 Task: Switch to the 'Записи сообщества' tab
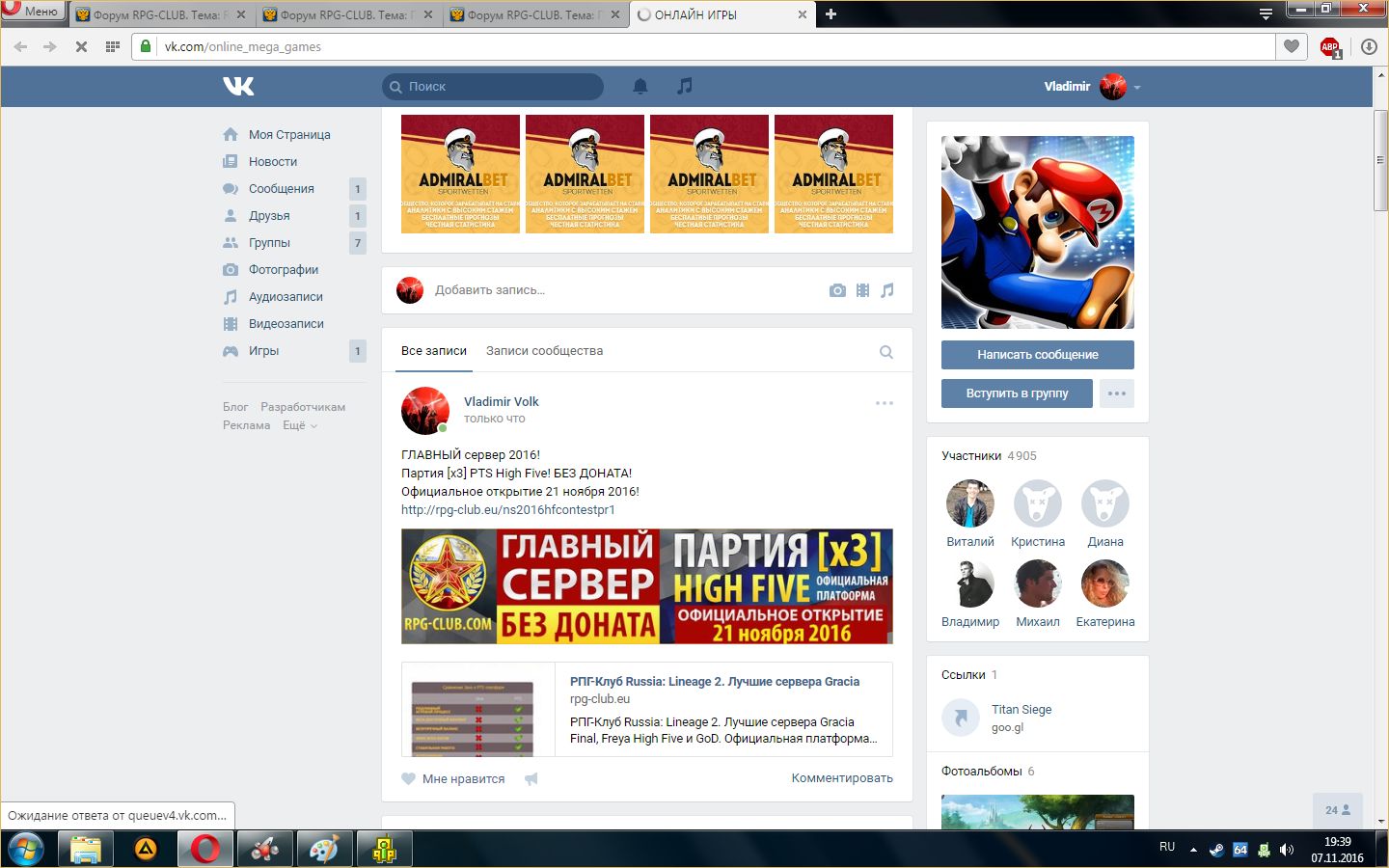tap(544, 351)
